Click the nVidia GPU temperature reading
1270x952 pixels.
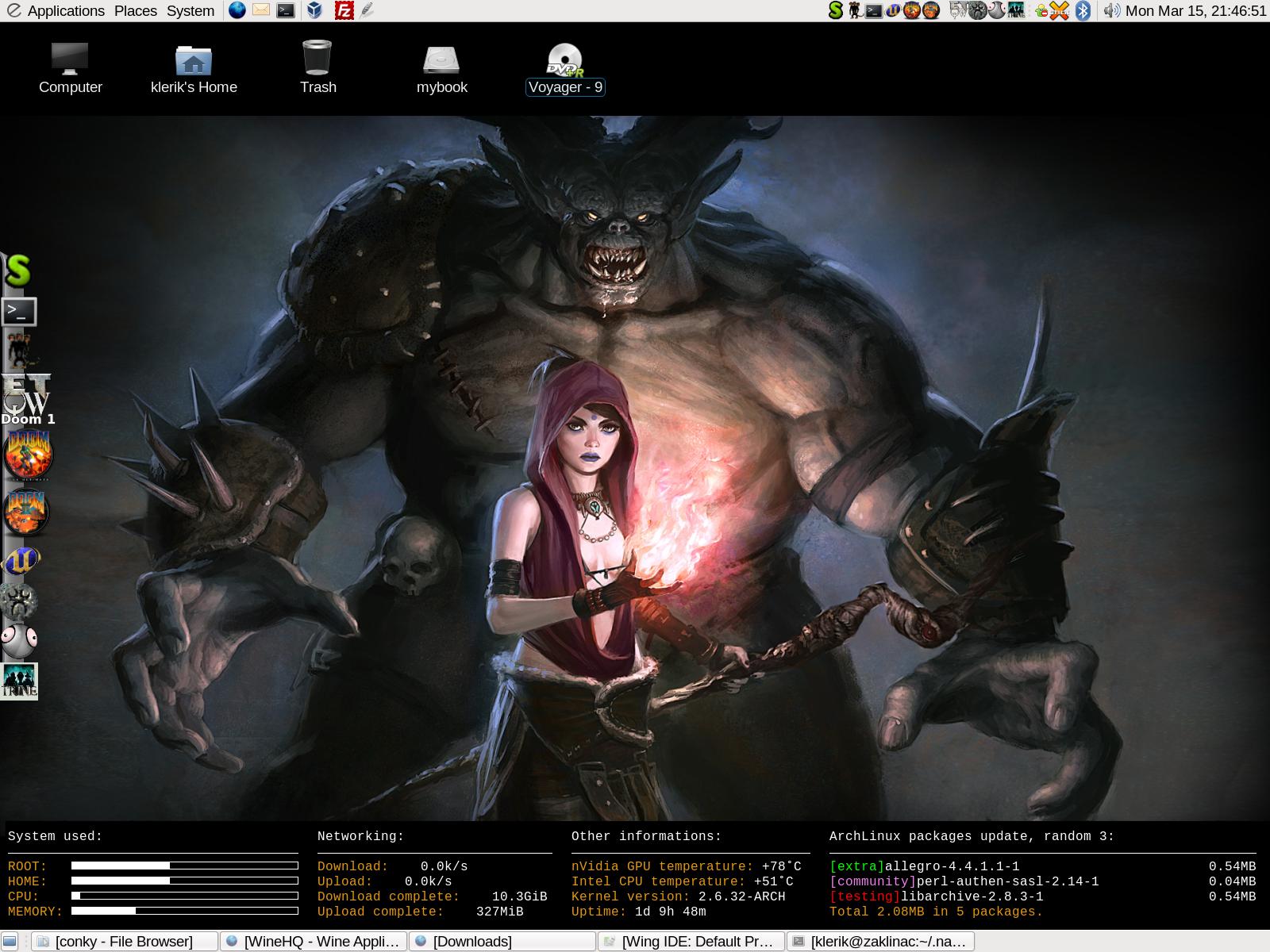[x=687, y=866]
